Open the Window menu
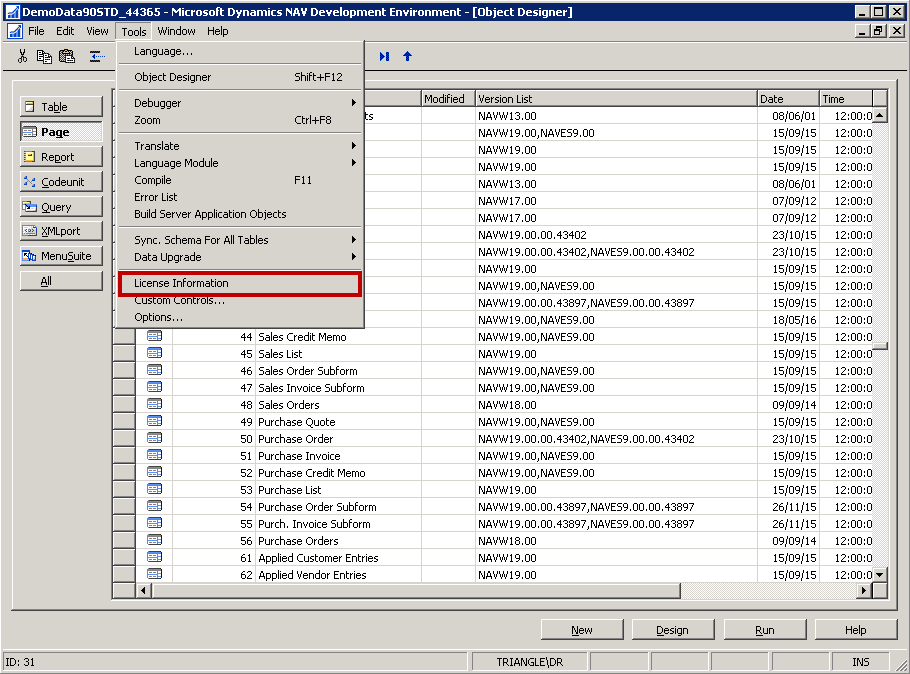 pos(176,31)
